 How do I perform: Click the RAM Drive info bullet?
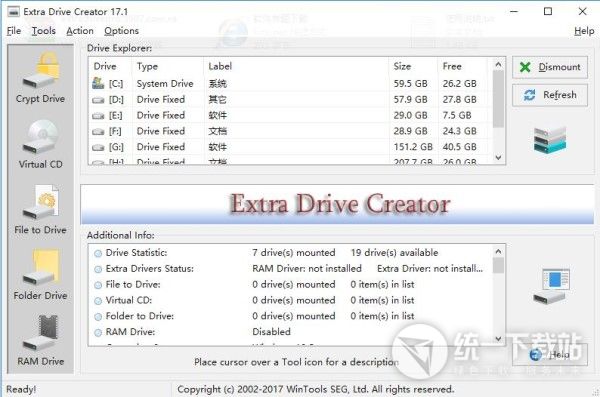tap(98, 332)
